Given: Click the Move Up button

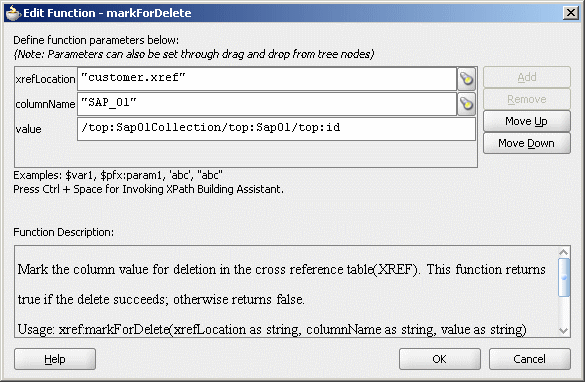Looking at the screenshot, I should [x=526, y=121].
